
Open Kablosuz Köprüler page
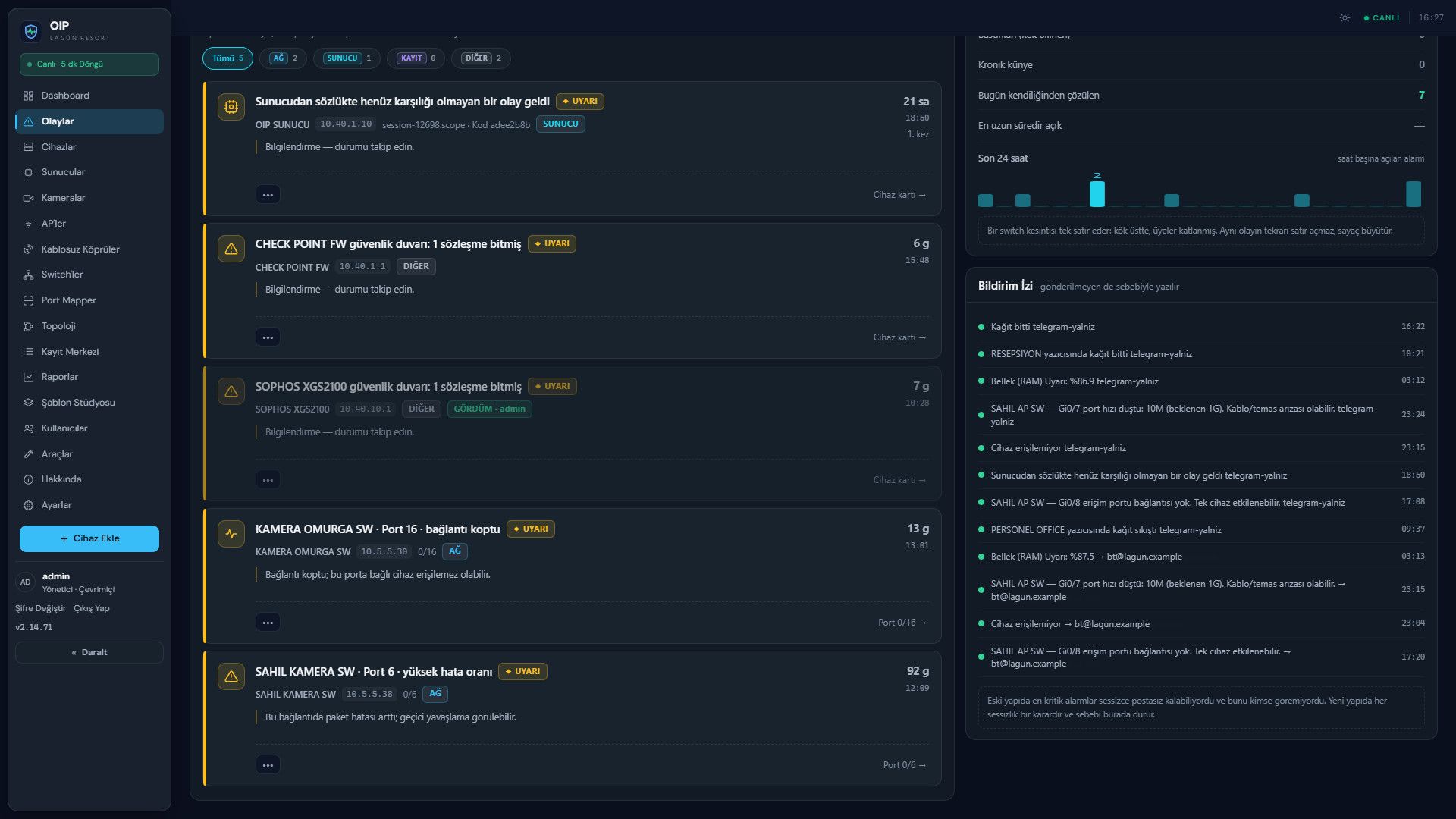pos(89,249)
